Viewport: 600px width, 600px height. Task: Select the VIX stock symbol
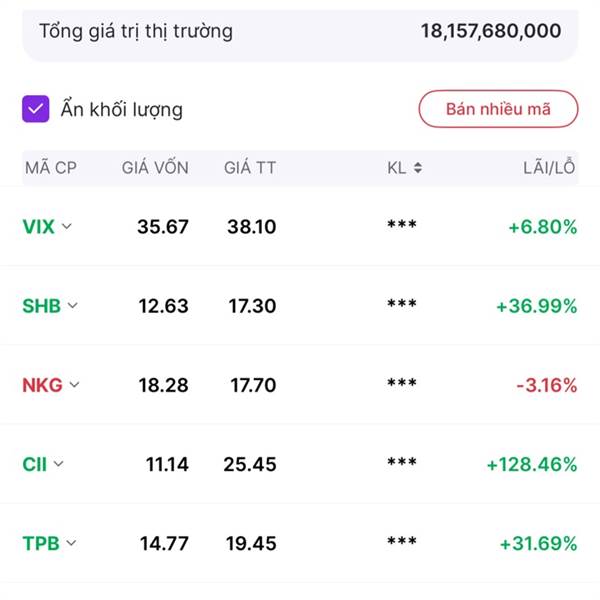pos(38,227)
